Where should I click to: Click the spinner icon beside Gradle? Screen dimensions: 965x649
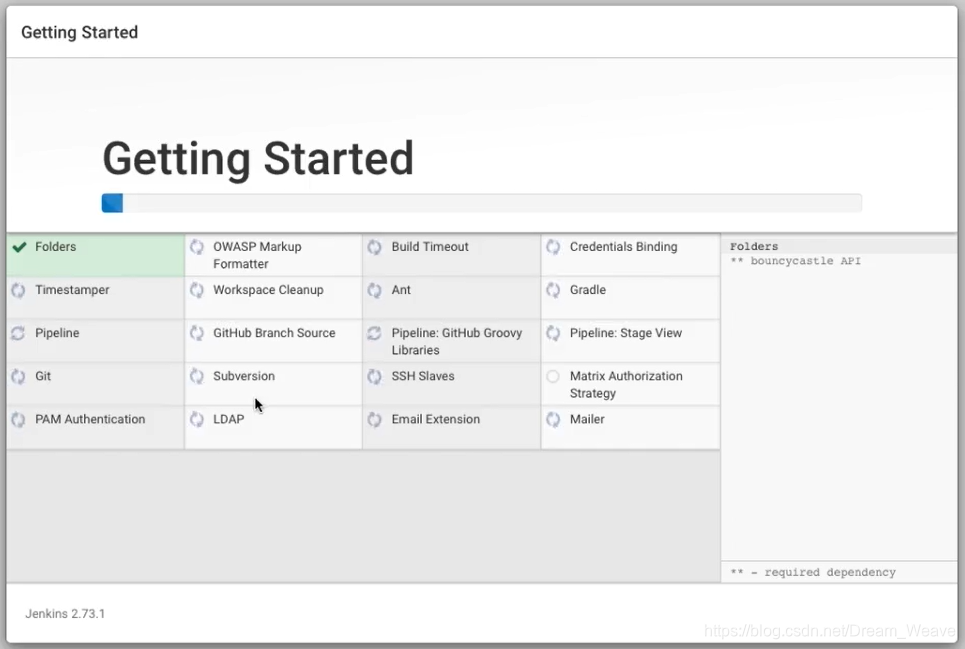point(553,290)
